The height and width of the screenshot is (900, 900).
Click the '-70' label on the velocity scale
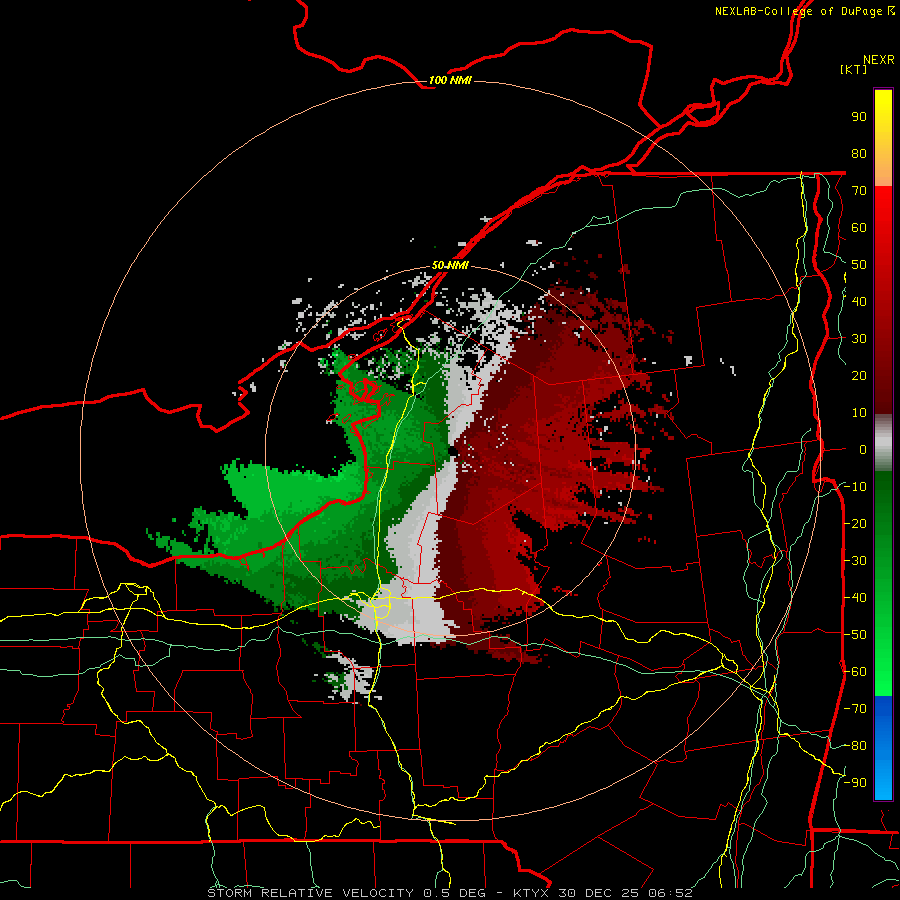pos(855,709)
